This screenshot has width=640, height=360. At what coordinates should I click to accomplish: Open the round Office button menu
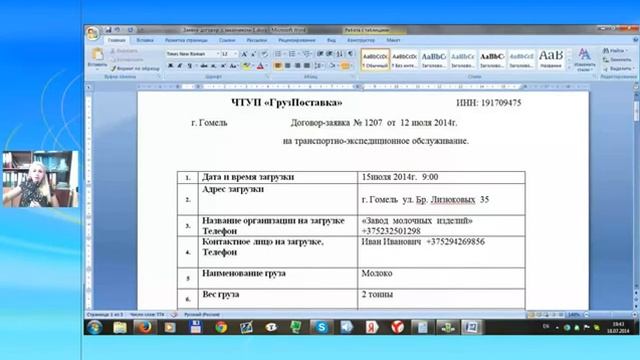(x=93, y=33)
